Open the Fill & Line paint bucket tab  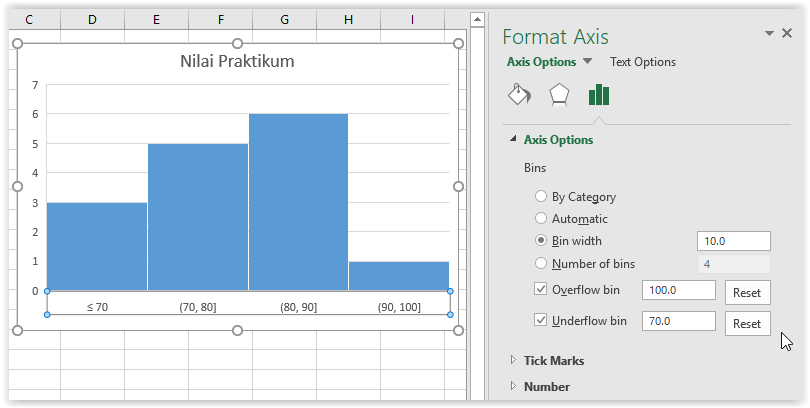coord(519,95)
